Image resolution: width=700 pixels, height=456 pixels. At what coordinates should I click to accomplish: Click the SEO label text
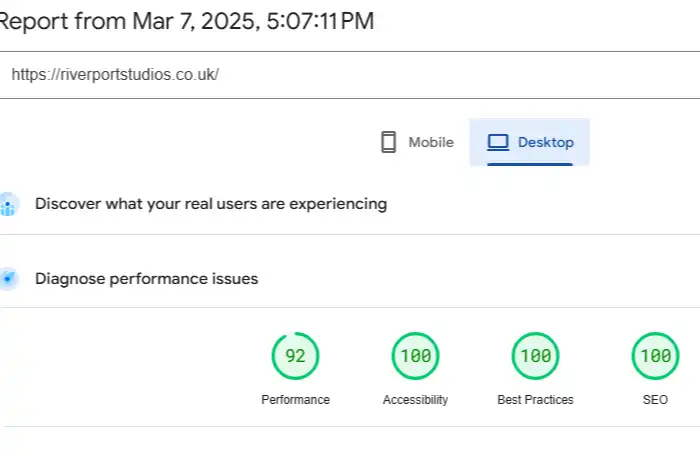point(655,400)
